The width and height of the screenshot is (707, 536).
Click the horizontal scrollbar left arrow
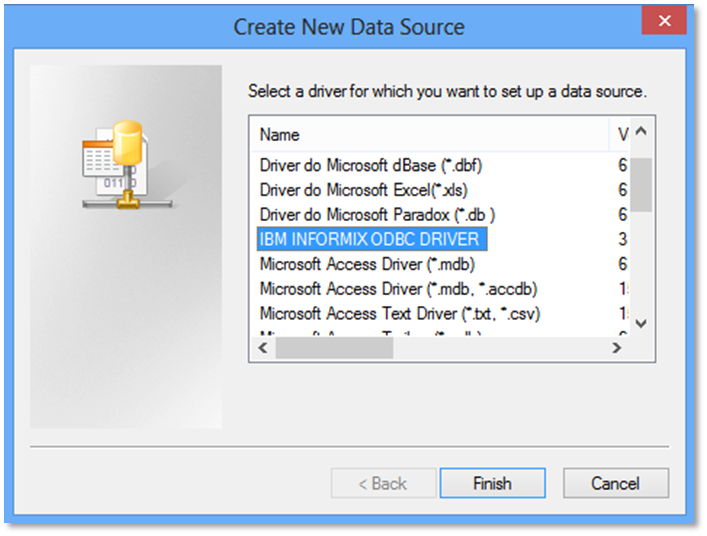tap(263, 348)
